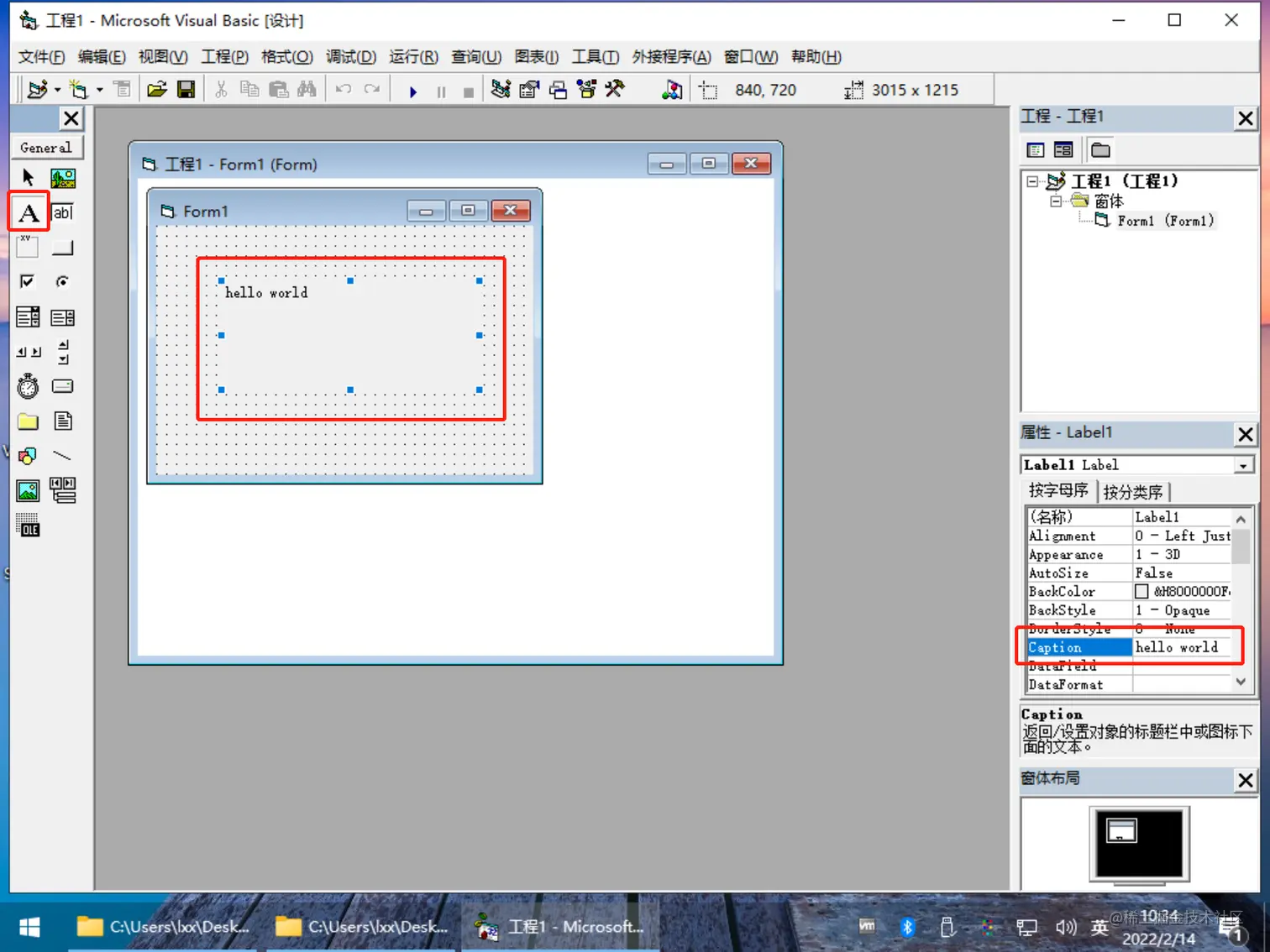Click the Find binoculars icon
The image size is (1270, 952).
[307, 89]
